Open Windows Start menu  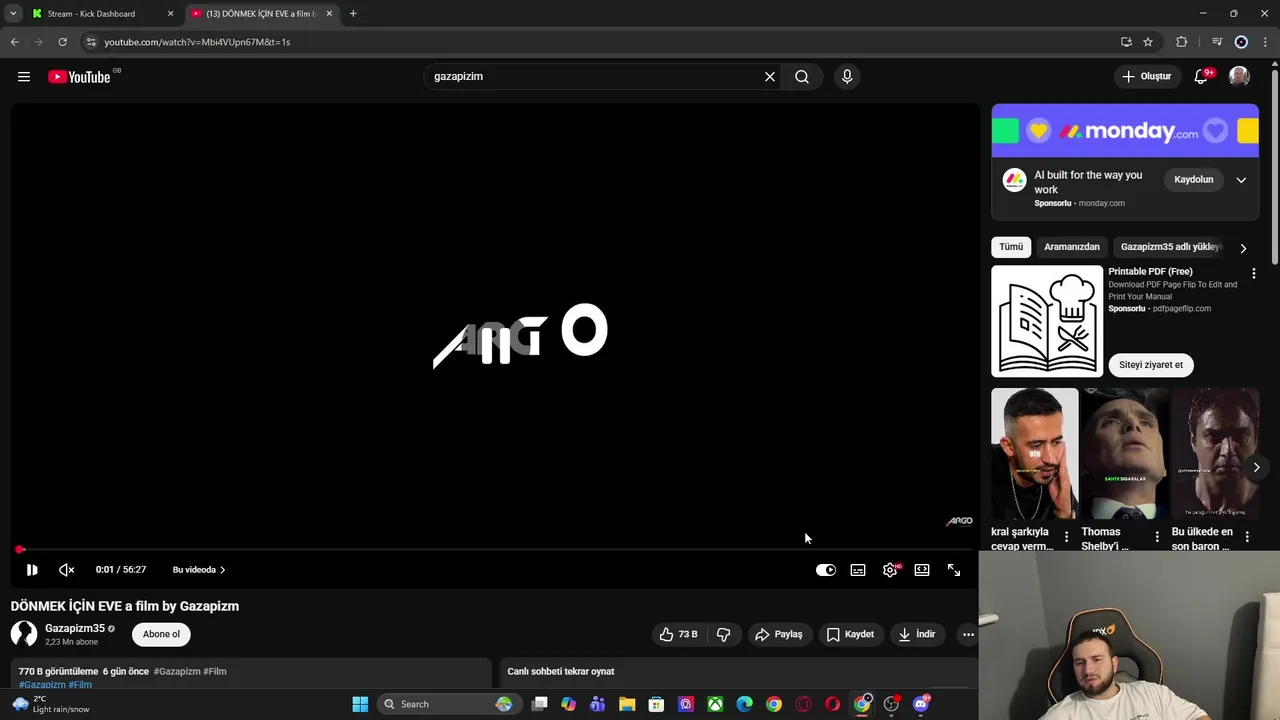(x=360, y=704)
